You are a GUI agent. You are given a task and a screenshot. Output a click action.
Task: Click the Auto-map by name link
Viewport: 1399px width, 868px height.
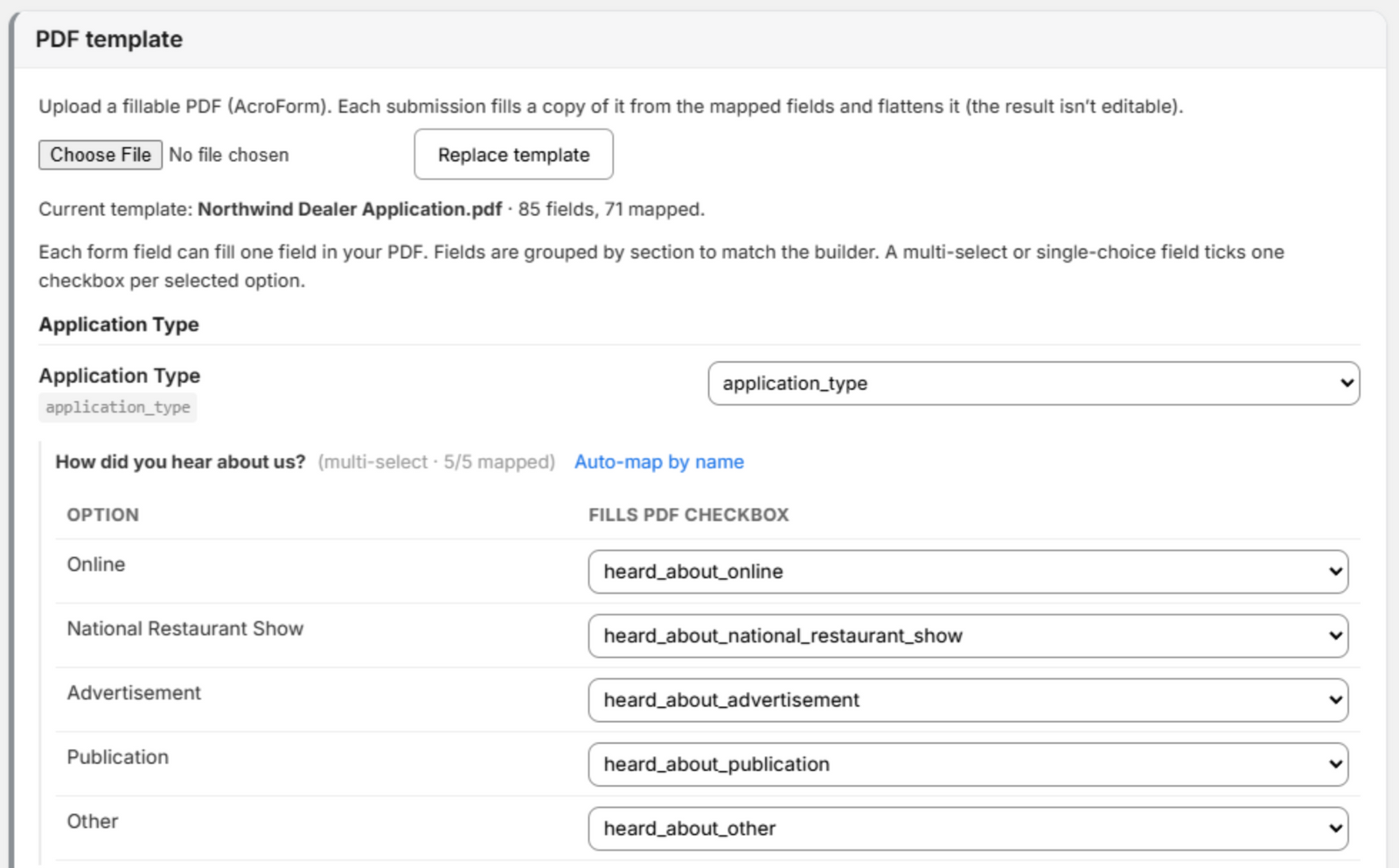point(659,462)
